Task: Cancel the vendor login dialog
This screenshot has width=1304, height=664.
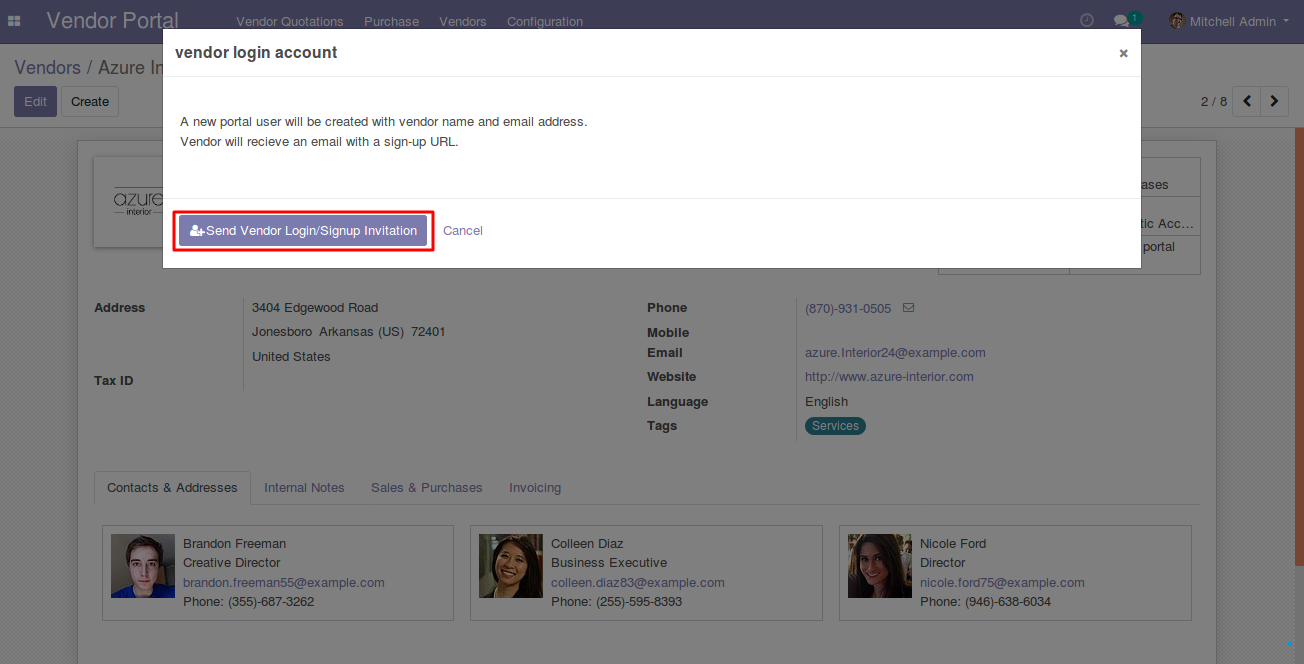Action: coord(463,231)
